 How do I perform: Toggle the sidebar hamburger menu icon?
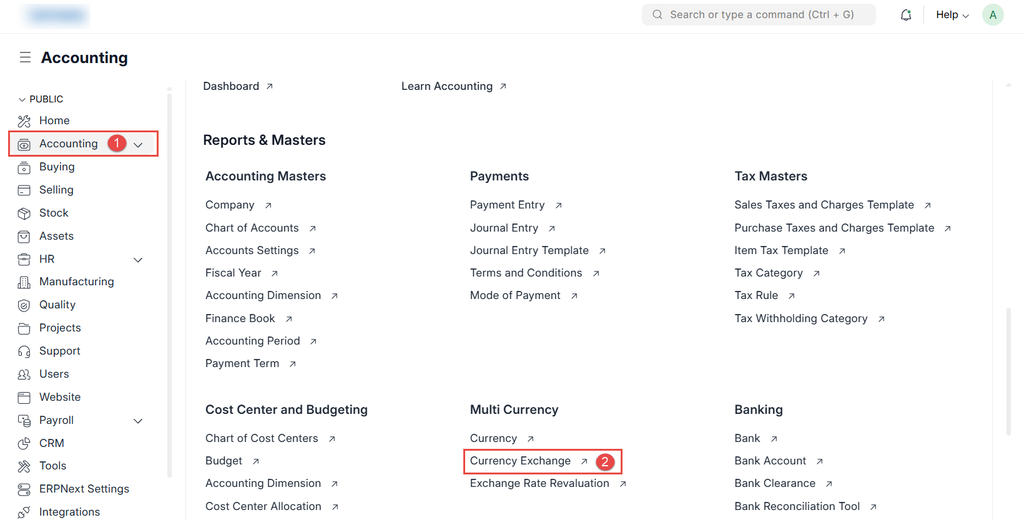point(25,58)
